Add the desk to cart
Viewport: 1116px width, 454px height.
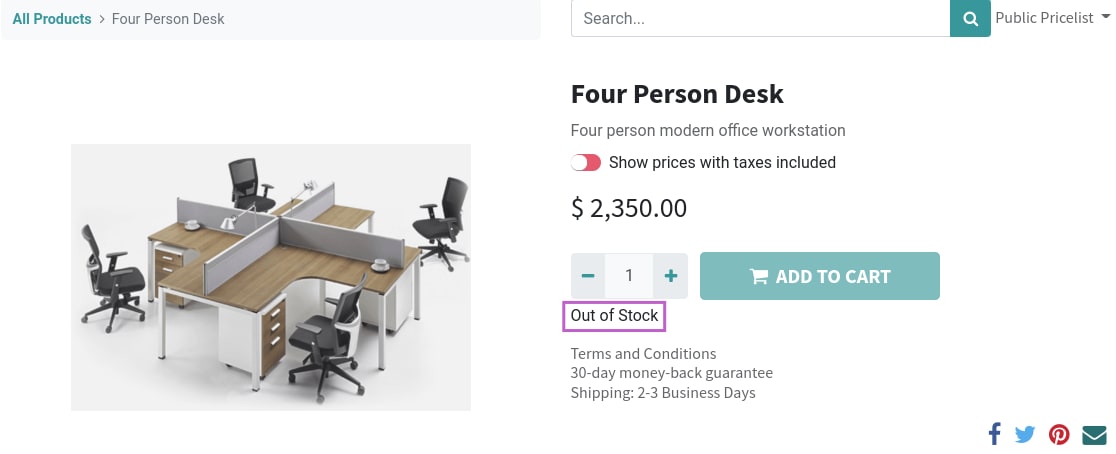pos(820,276)
